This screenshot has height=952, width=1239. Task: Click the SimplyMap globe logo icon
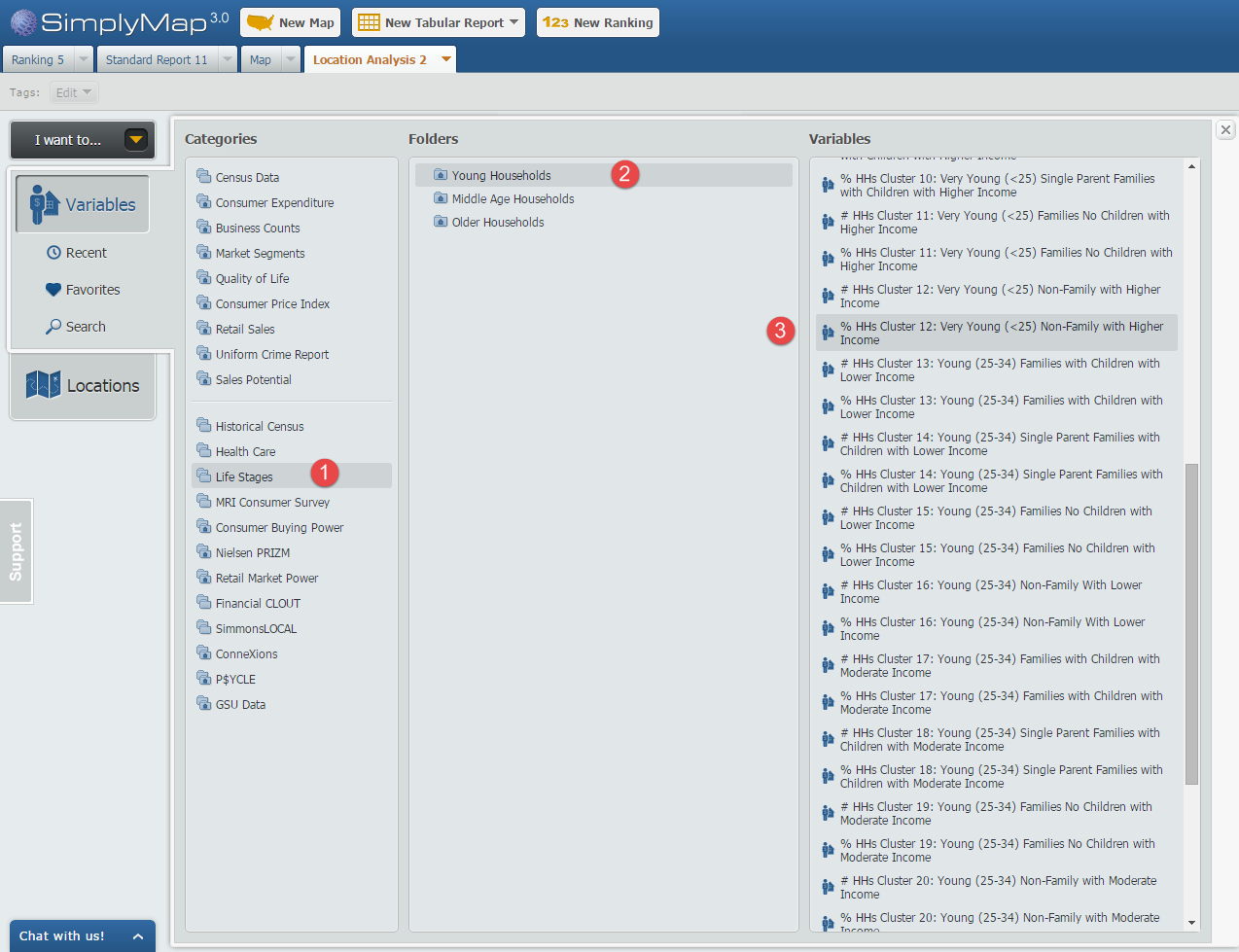[23, 22]
